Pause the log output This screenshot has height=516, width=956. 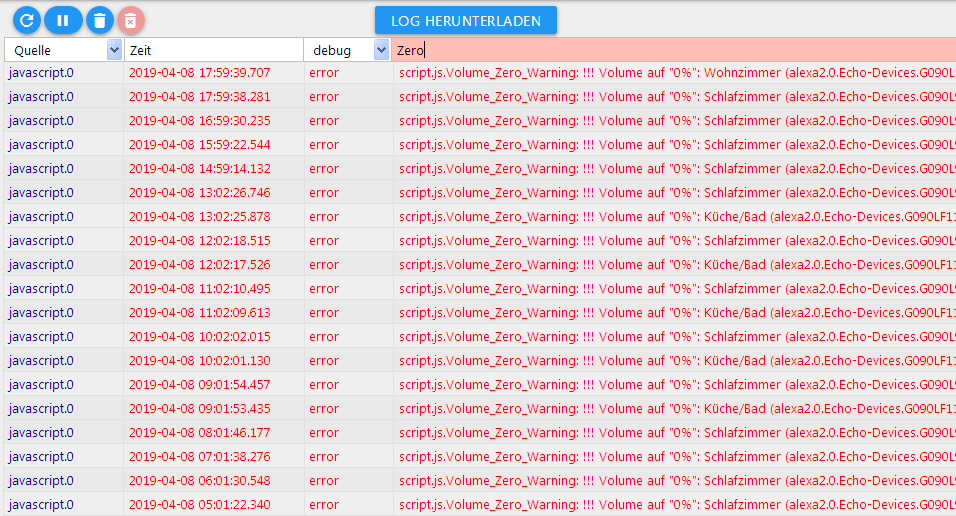pyautogui.click(x=63, y=20)
